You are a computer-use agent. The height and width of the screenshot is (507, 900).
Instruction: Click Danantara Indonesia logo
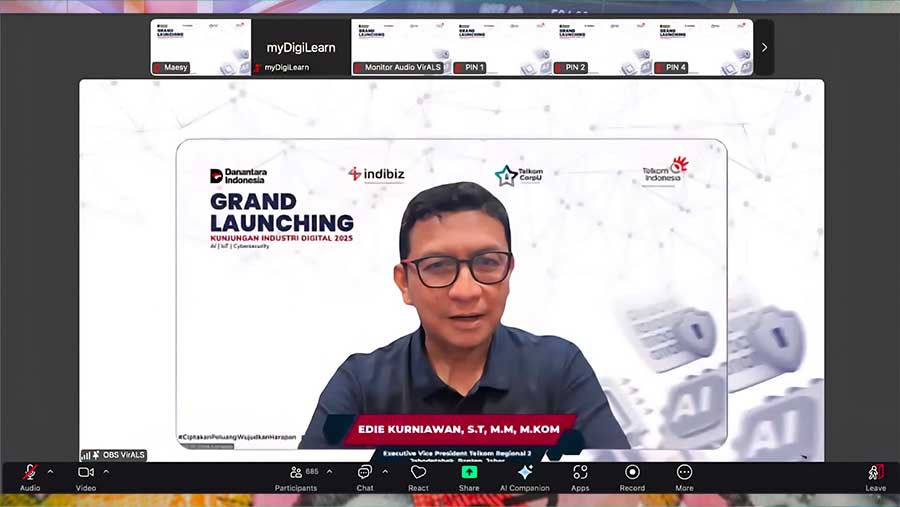tap(238, 176)
